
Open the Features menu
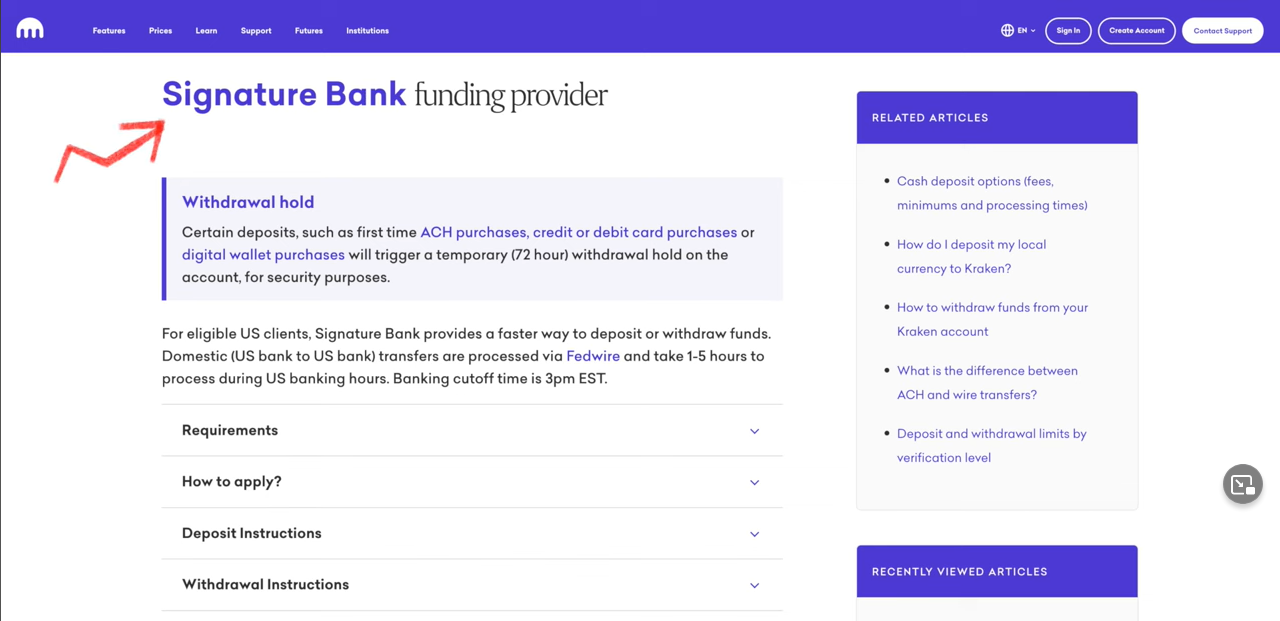tap(109, 31)
